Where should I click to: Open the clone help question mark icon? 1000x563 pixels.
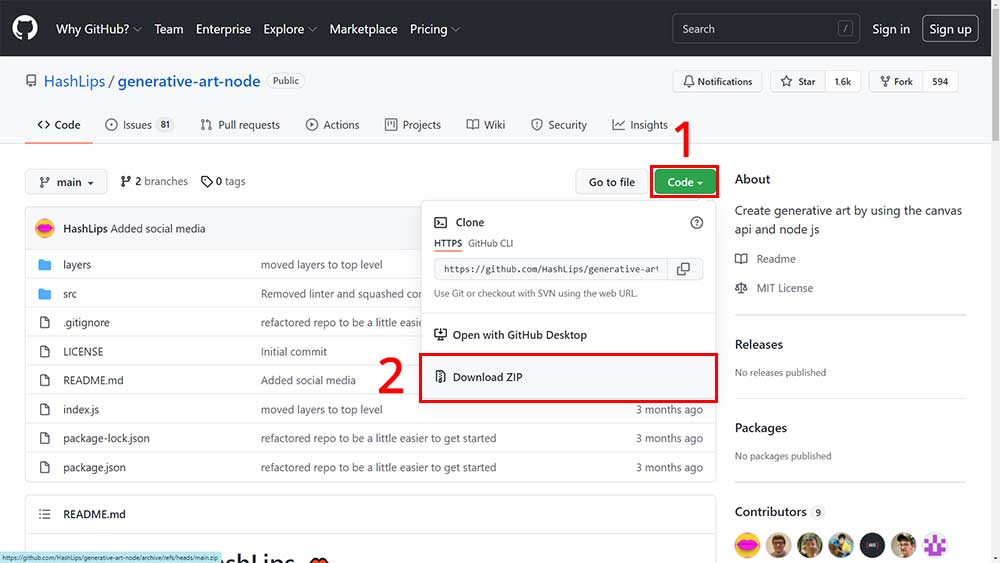(696, 223)
